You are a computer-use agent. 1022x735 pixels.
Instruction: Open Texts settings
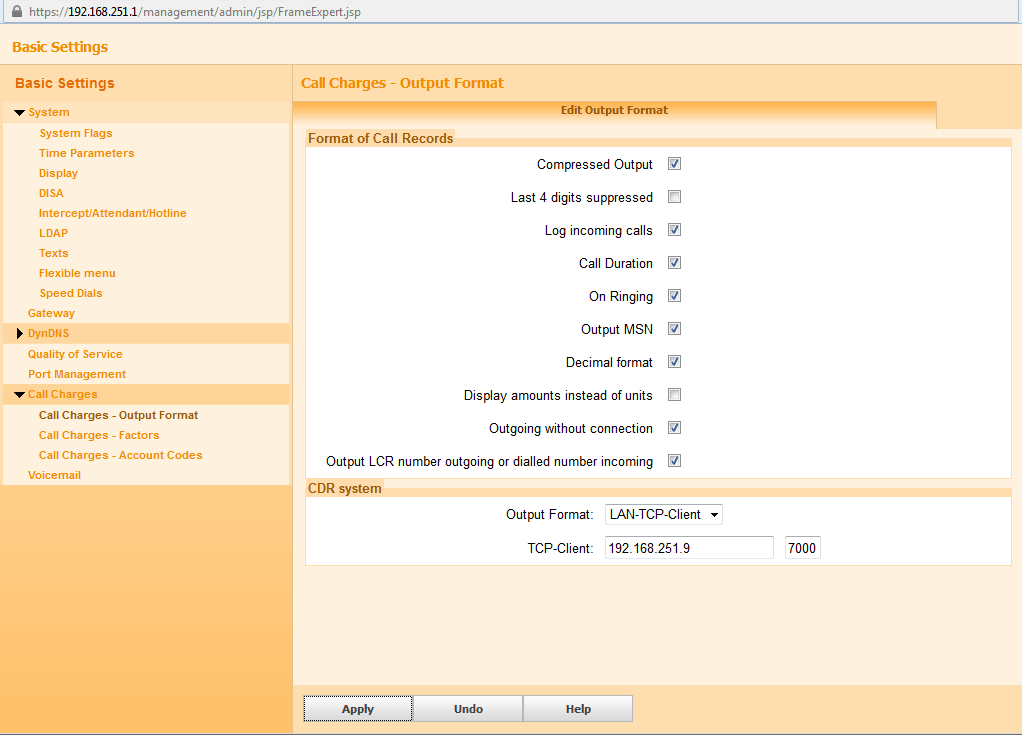click(53, 253)
